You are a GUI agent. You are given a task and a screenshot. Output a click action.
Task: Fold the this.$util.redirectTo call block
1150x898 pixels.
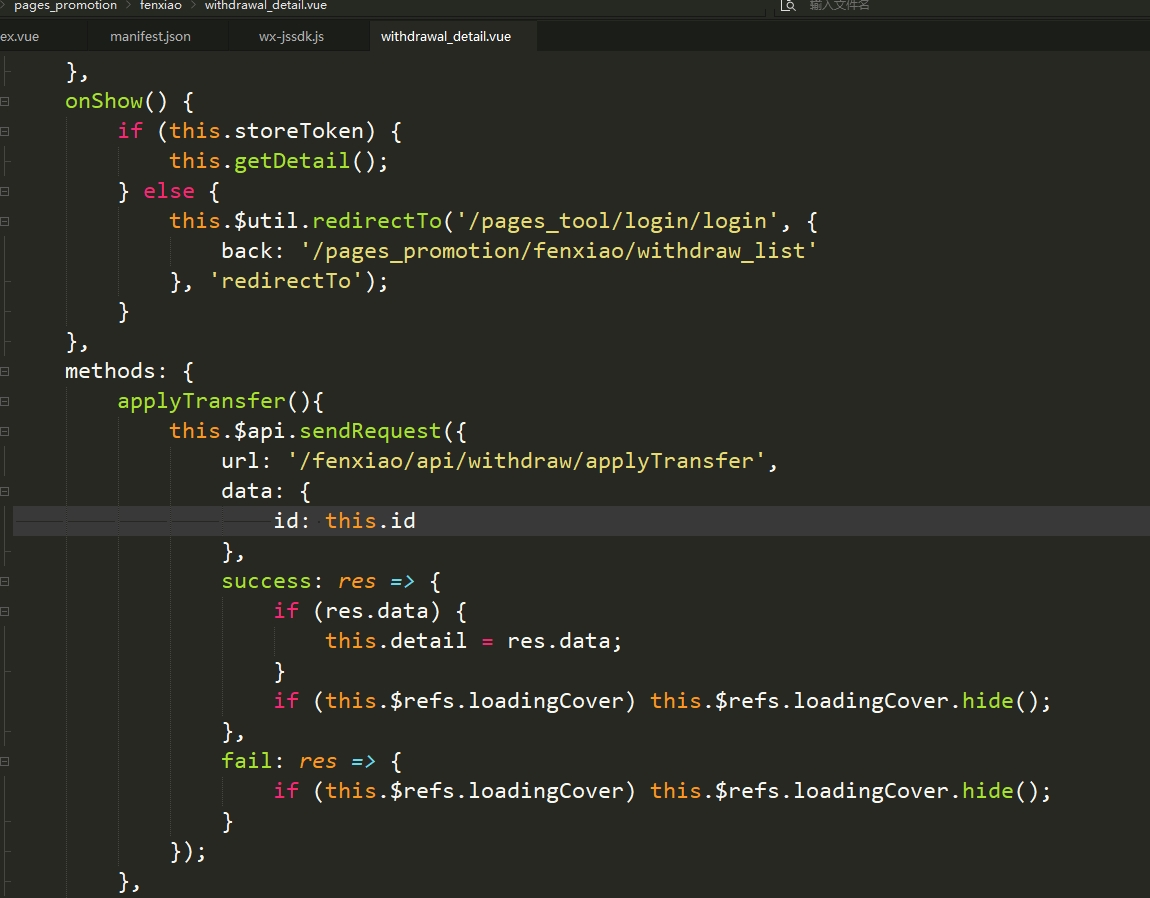click(x=6, y=221)
